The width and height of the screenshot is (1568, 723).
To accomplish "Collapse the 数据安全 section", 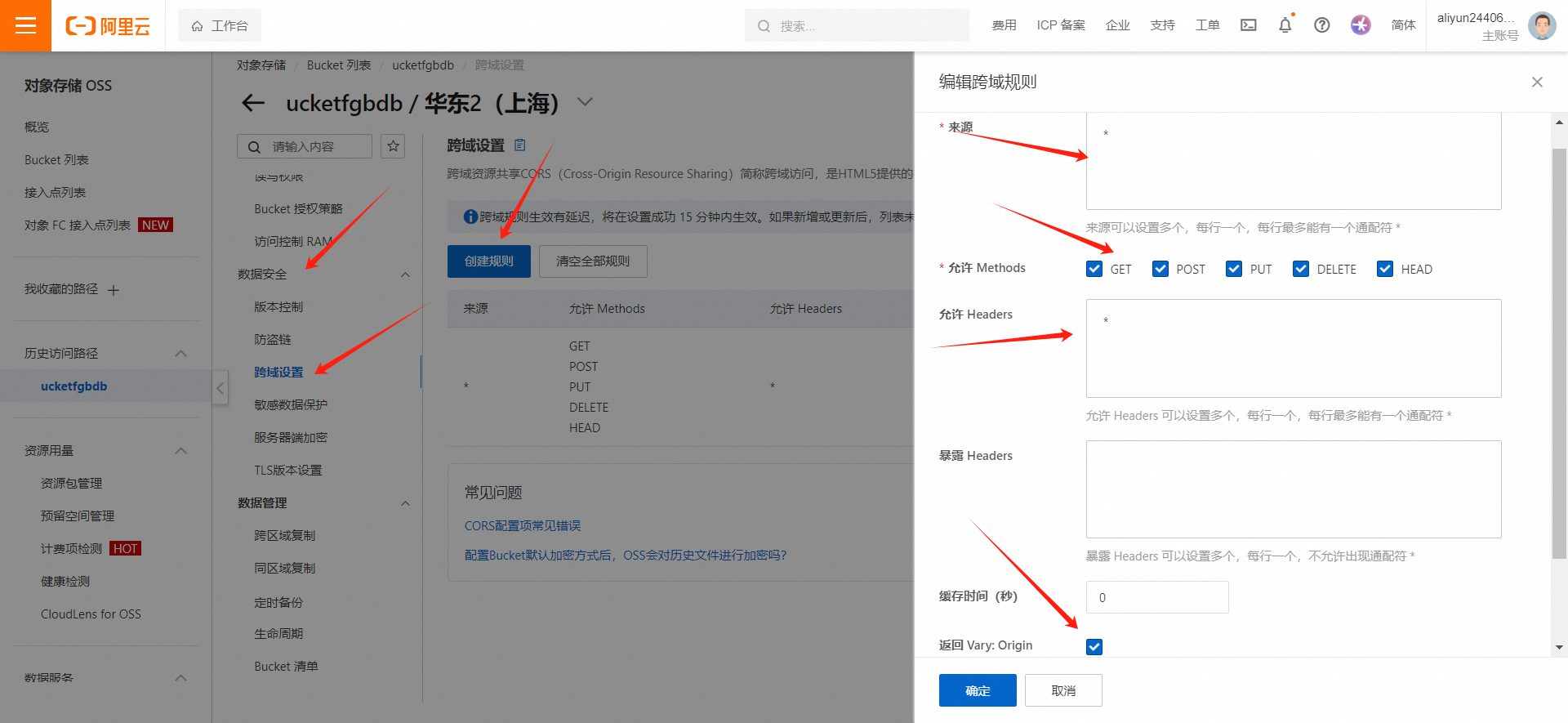I will click(405, 274).
